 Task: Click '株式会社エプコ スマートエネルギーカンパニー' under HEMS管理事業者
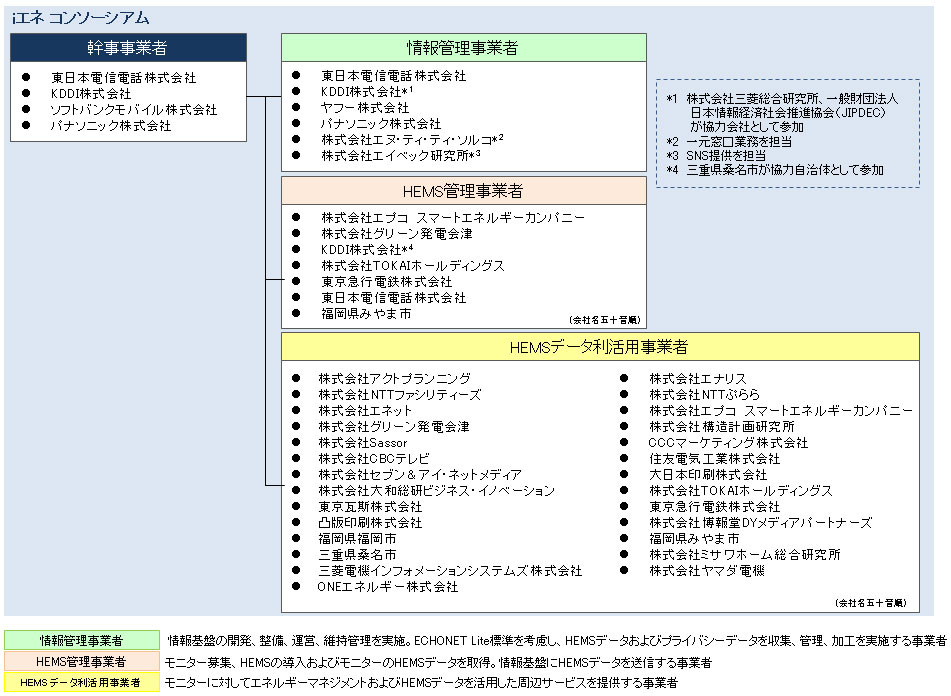[453, 218]
